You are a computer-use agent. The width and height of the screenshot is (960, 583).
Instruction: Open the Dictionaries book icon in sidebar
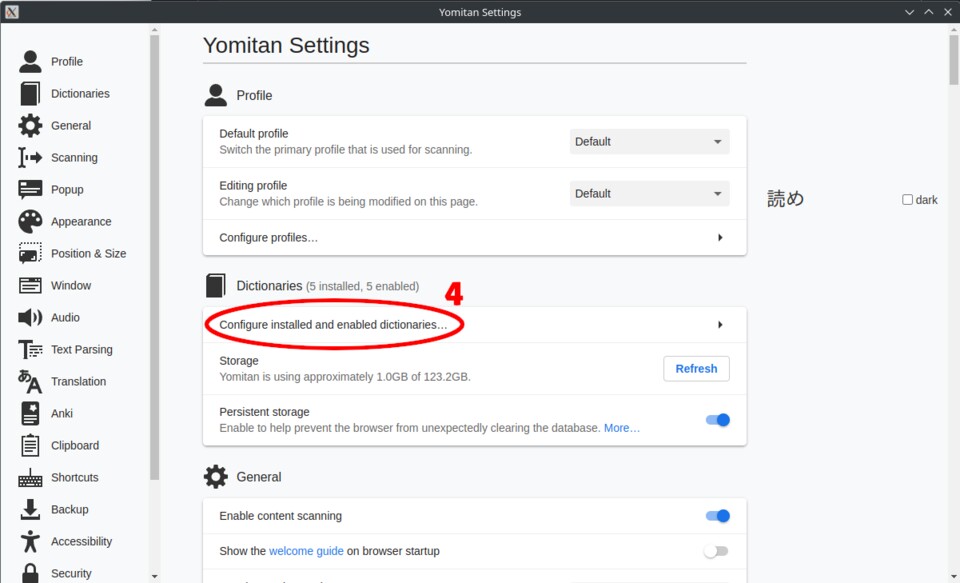31,94
